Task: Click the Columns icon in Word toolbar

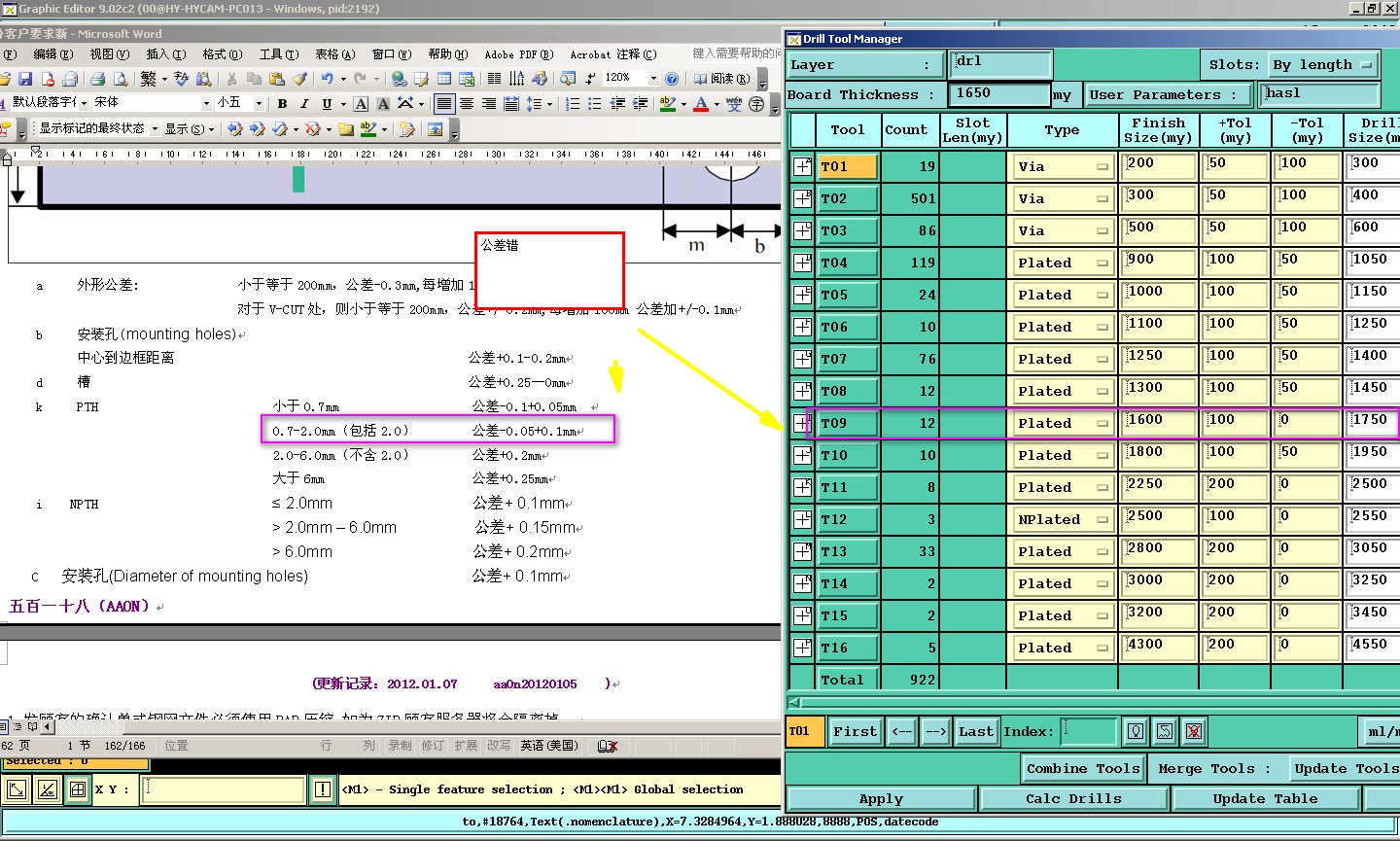Action: point(494,79)
